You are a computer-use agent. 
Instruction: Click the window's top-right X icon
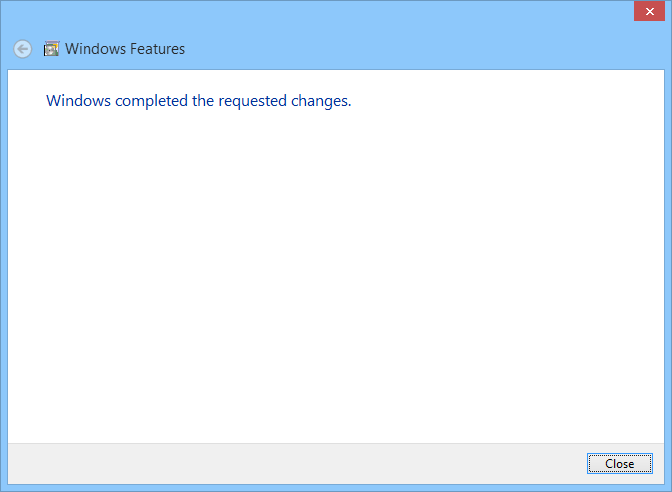pyautogui.click(x=650, y=11)
